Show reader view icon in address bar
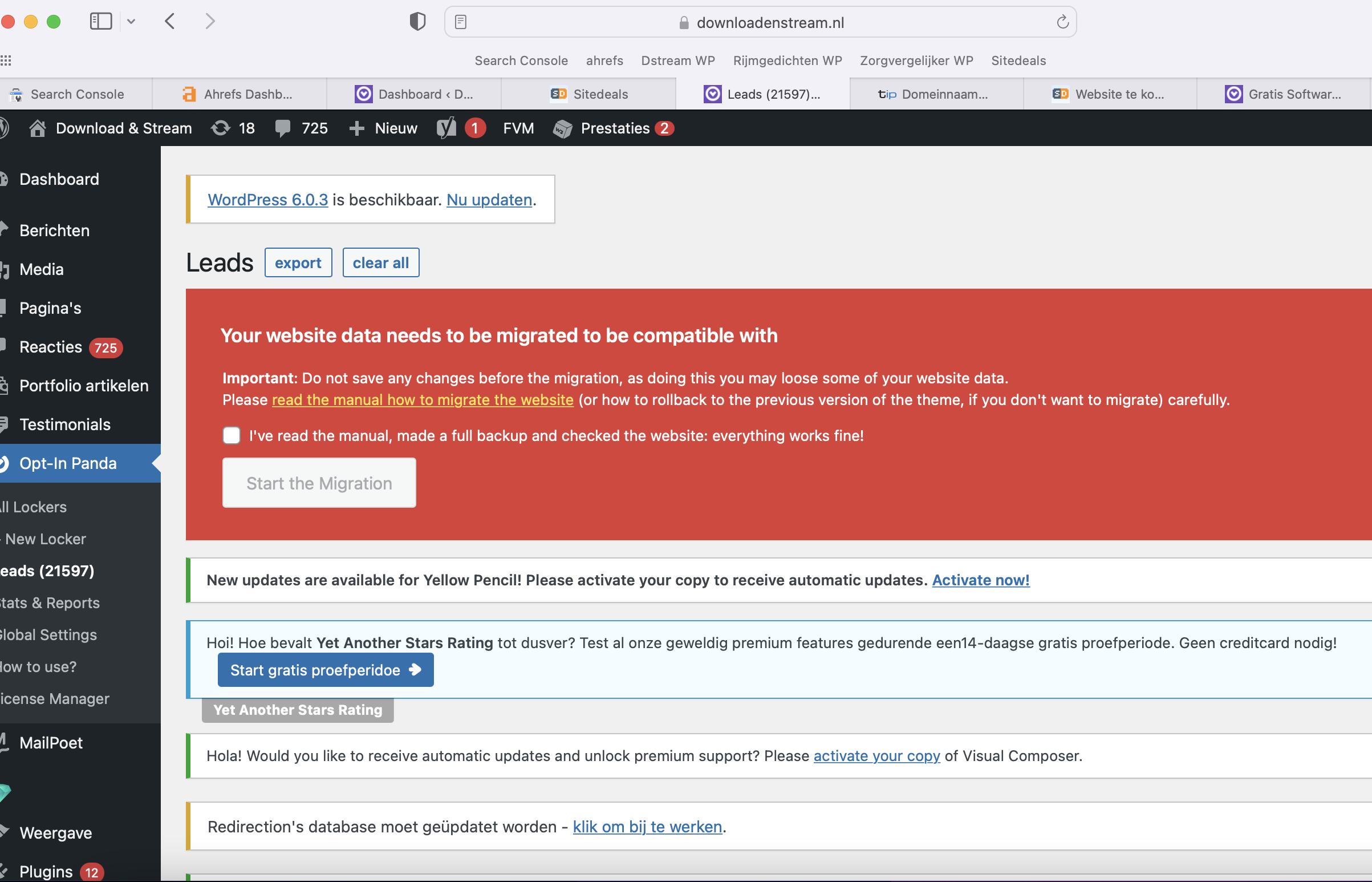 pos(461,22)
